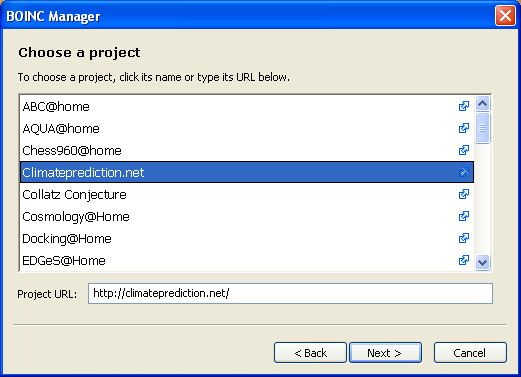Click the project list scrollbar thumb

[x=482, y=128]
